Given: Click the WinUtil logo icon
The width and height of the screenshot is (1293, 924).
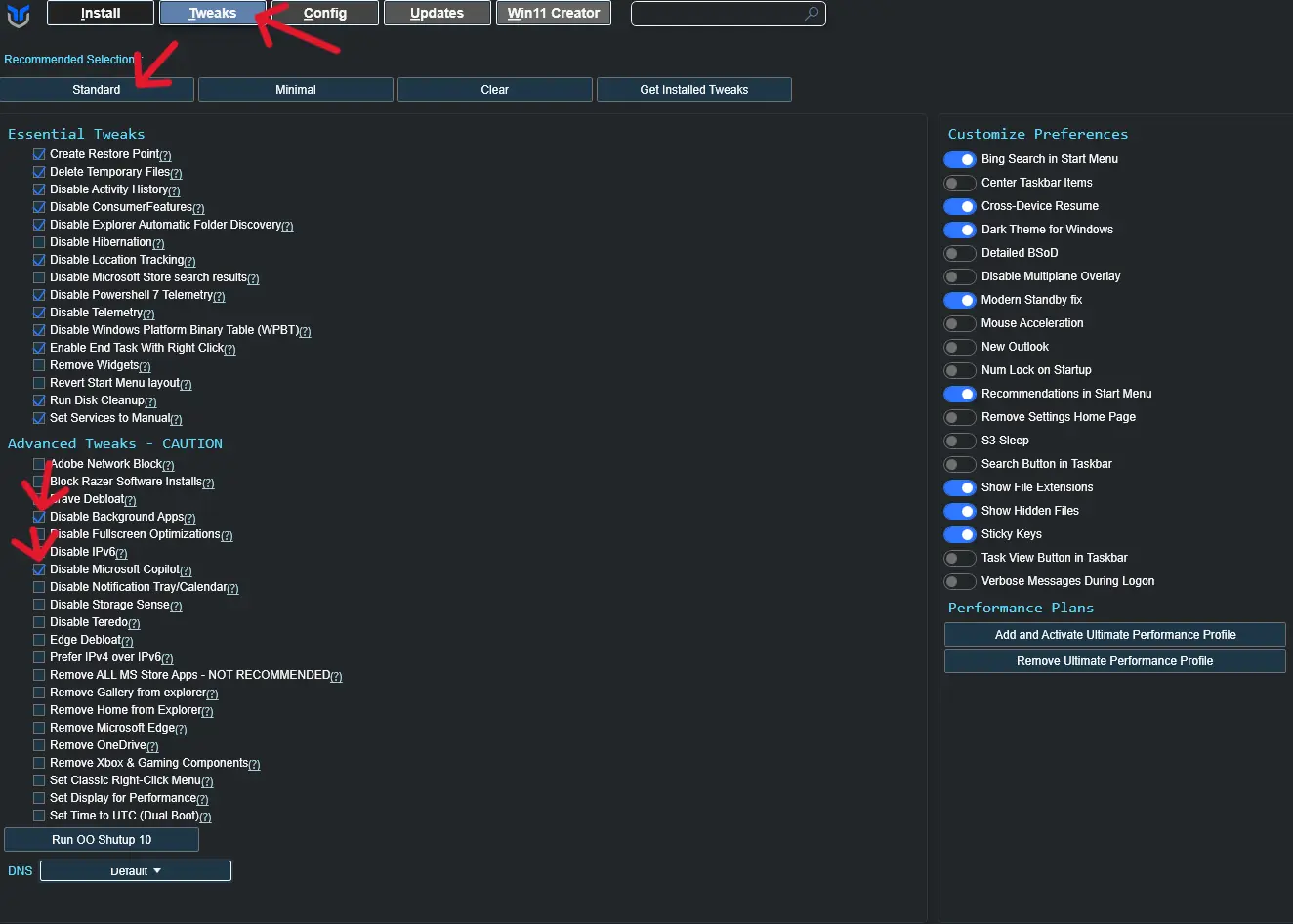Looking at the screenshot, I should tap(19, 15).
